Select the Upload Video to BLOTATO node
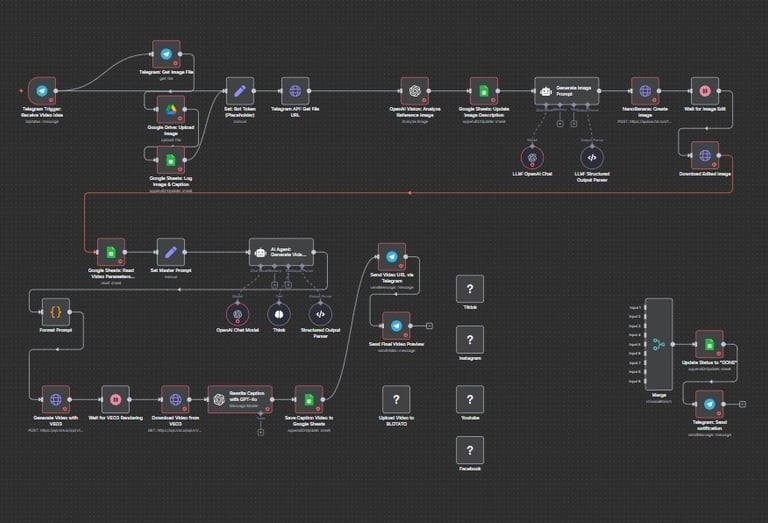The width and height of the screenshot is (768, 523). click(x=396, y=400)
